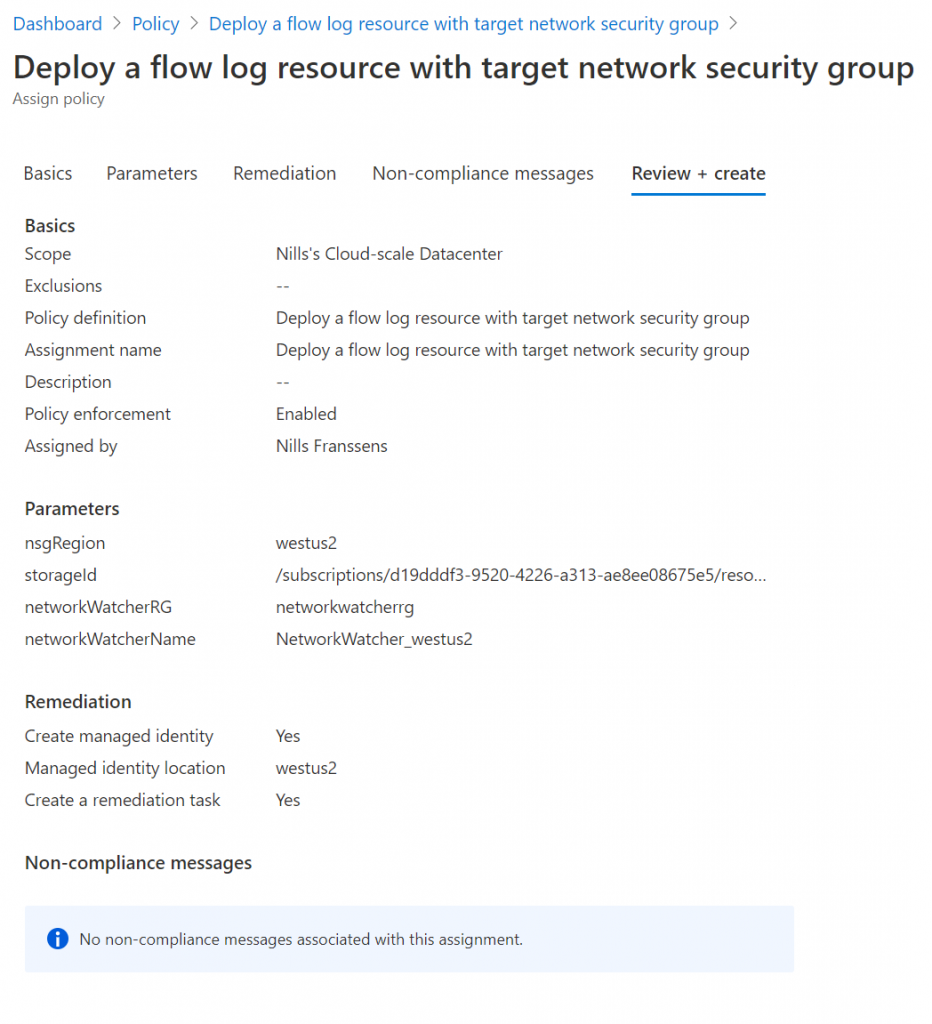Click the NetworkWatcher_westus2 value

click(x=374, y=639)
